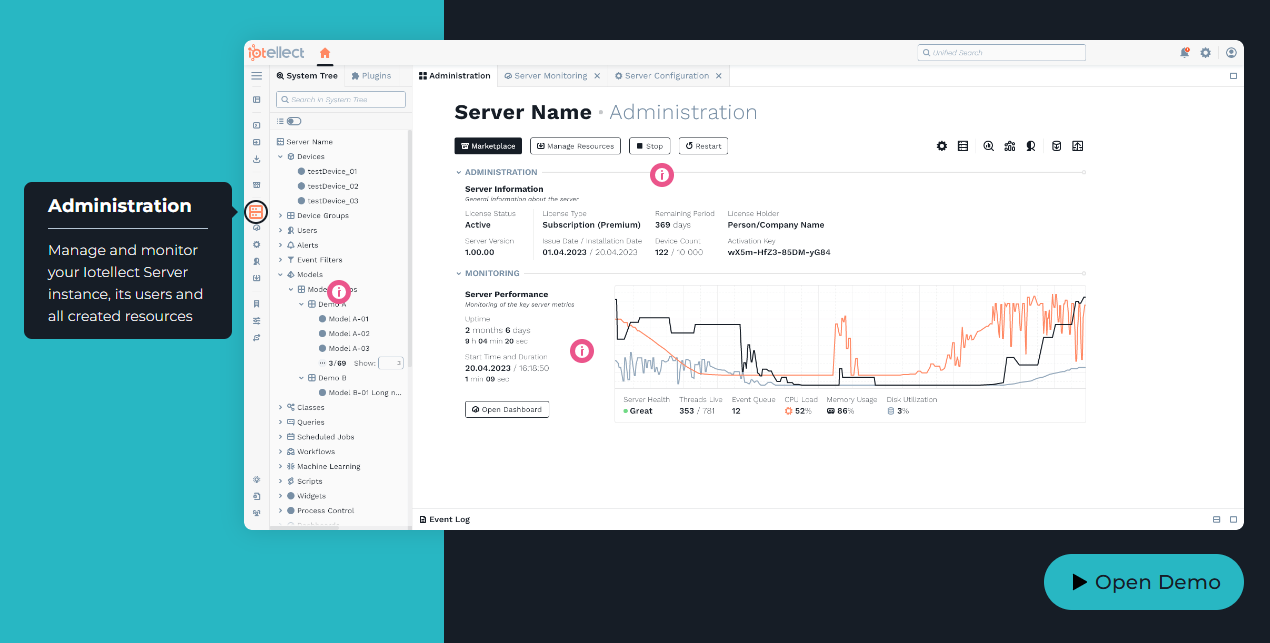Switch to the Plugins tab
The image size is (1270, 643).
371,76
